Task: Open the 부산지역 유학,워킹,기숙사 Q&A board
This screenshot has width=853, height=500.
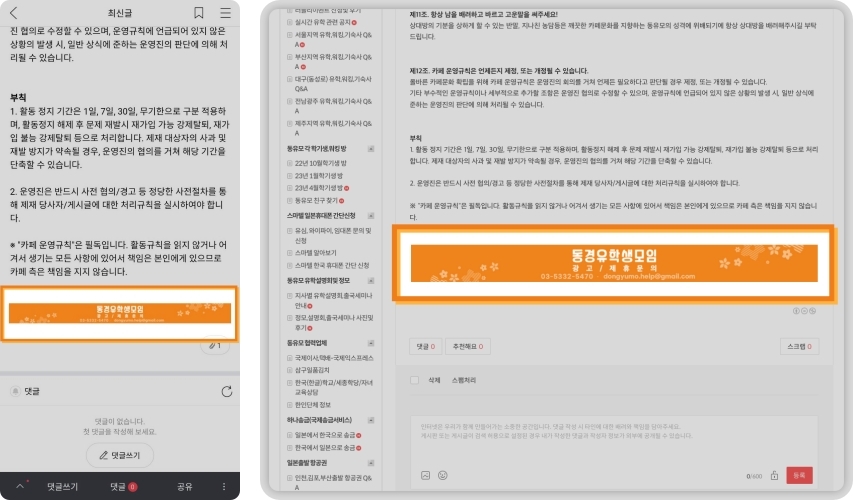Action: (333, 61)
